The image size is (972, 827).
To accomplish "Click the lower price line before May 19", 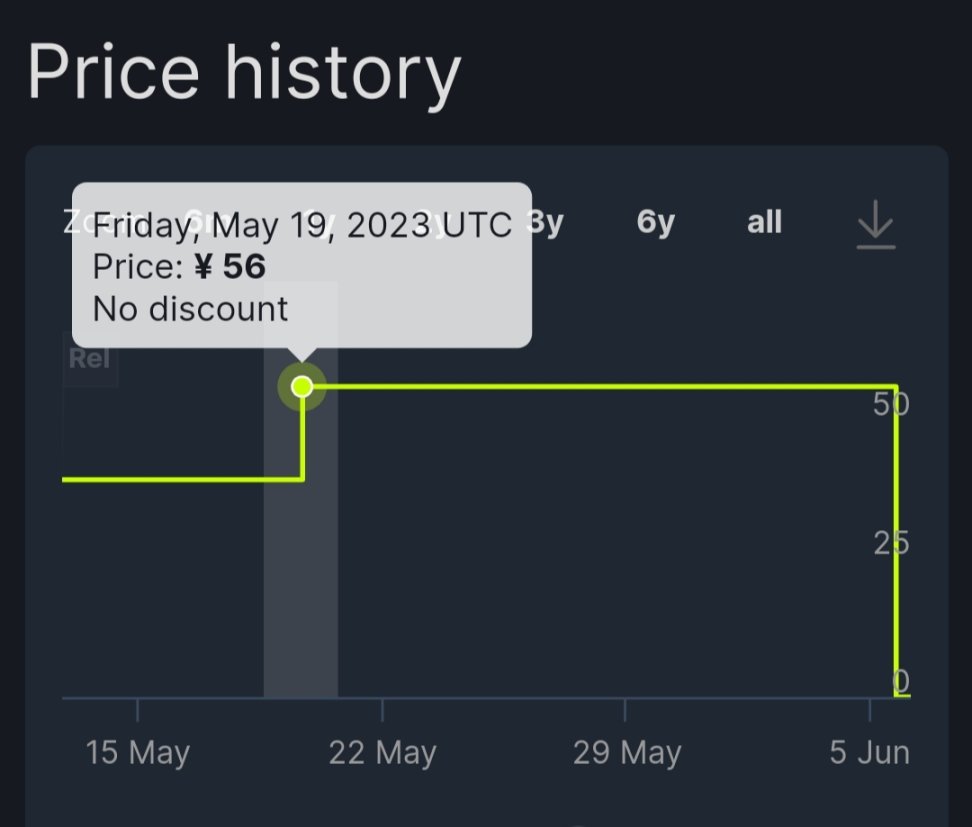I will [x=182, y=479].
